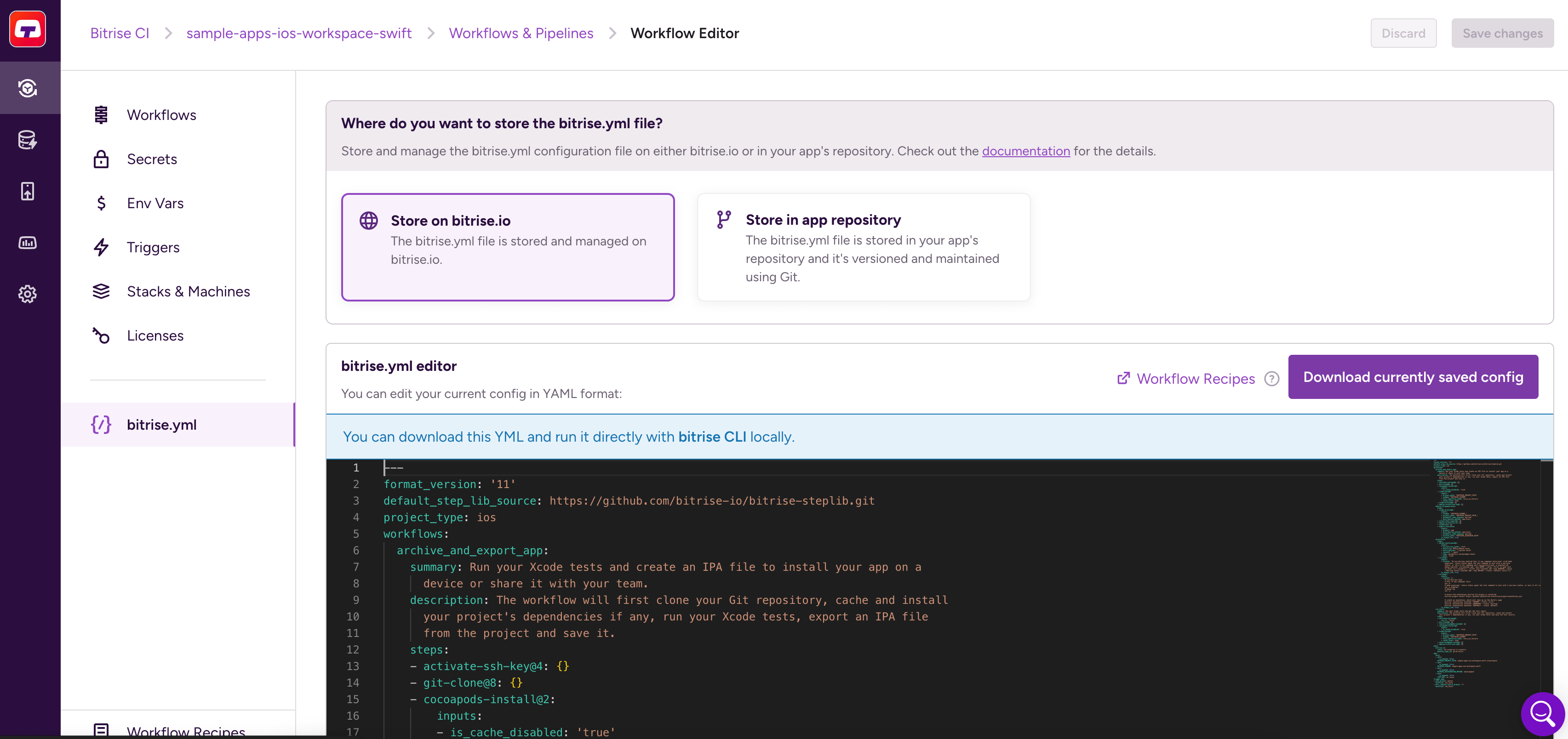Image resolution: width=1568 pixels, height=739 pixels.
Task: Open the mobile release management sidebar icon
Action: click(28, 191)
